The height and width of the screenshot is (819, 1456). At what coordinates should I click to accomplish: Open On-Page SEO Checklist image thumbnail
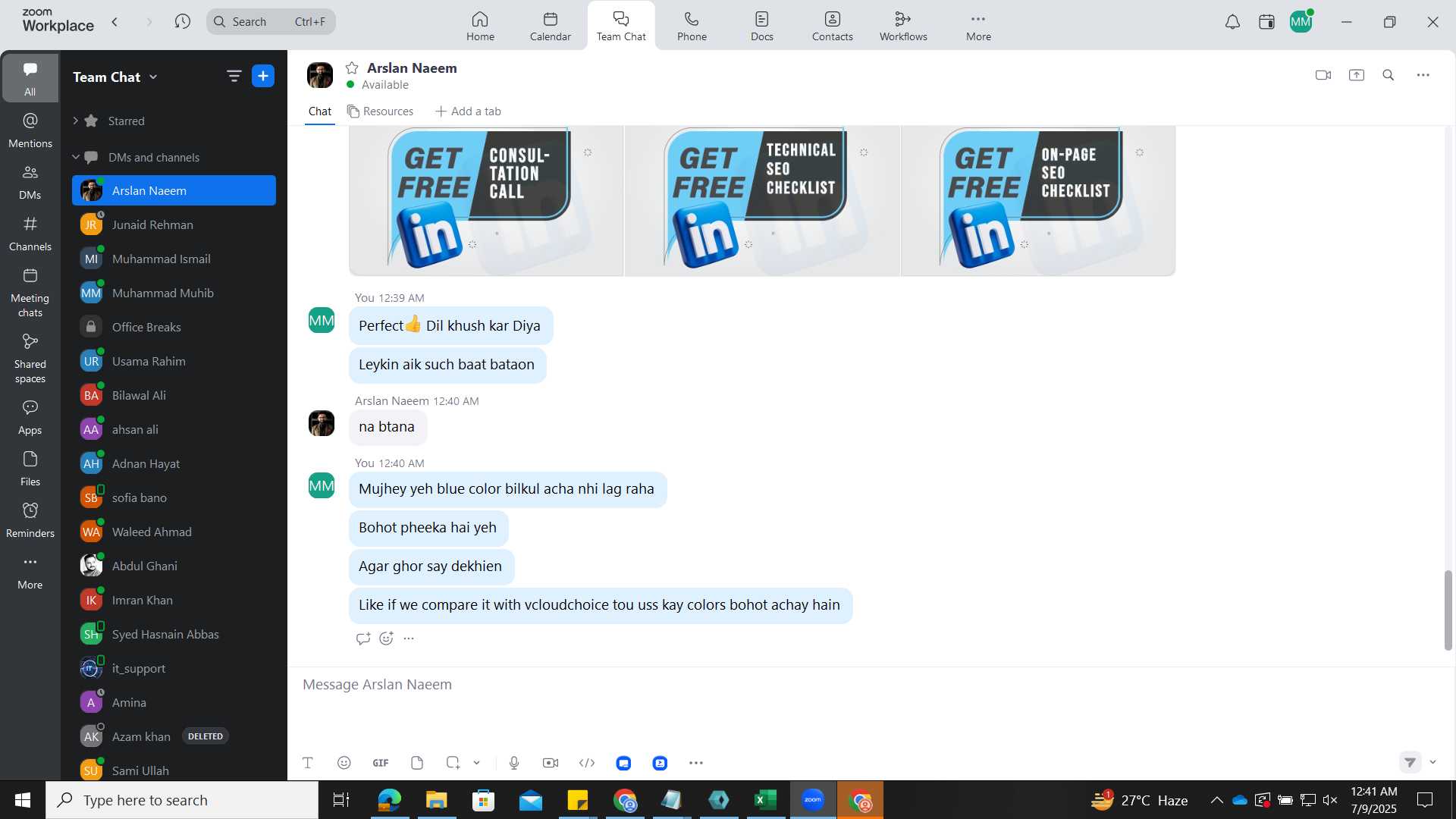click(1038, 201)
